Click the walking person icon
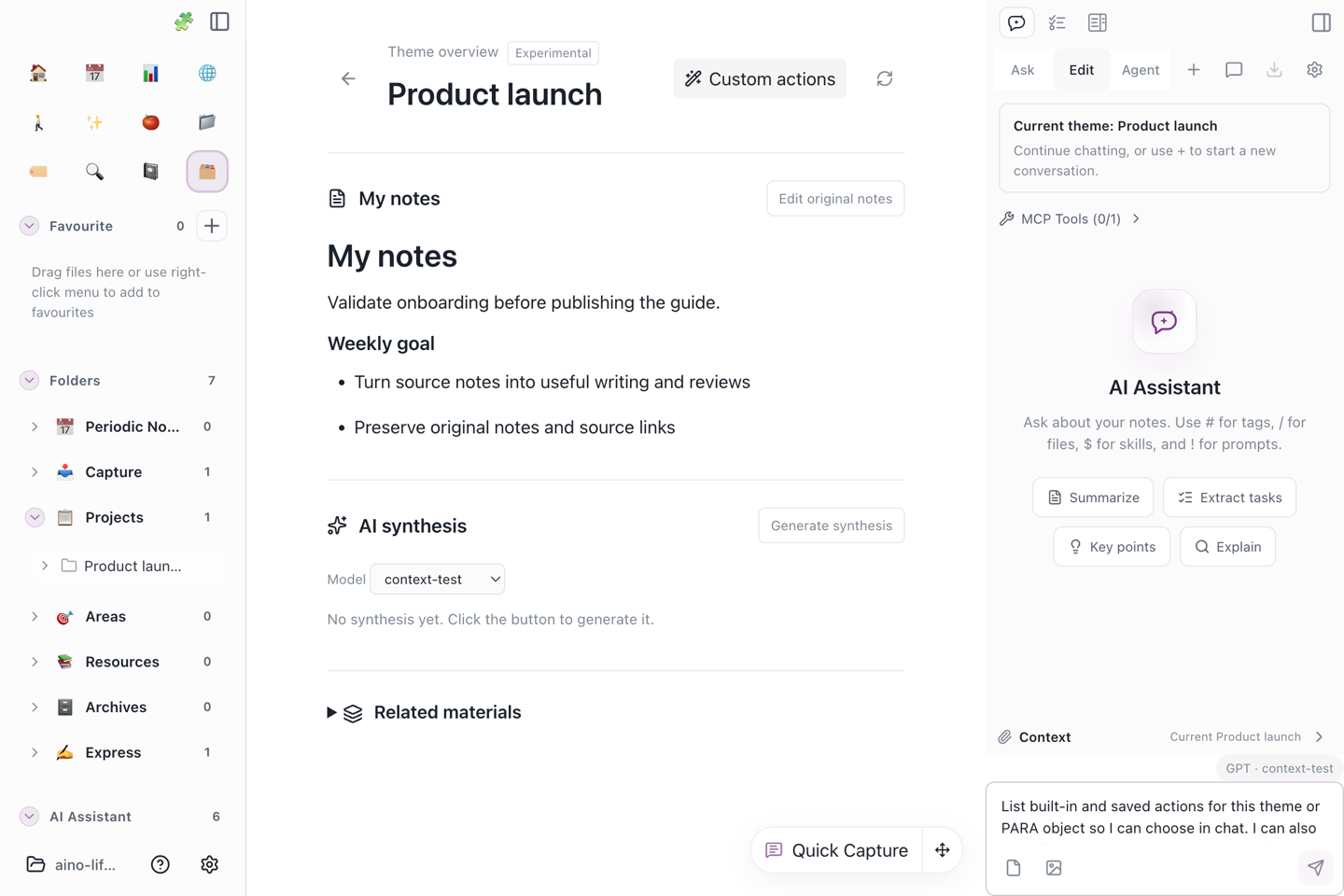1344x896 pixels. click(x=38, y=122)
